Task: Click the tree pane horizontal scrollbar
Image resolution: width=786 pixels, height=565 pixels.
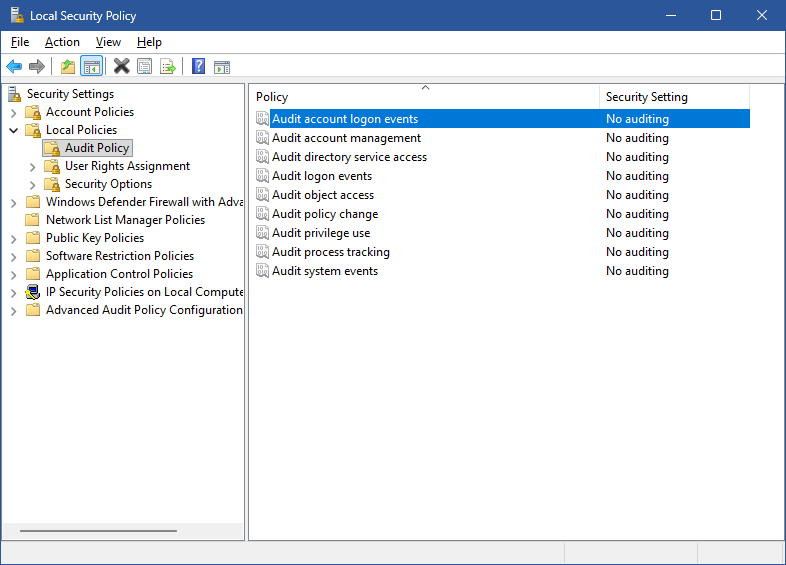Action: tap(98, 531)
